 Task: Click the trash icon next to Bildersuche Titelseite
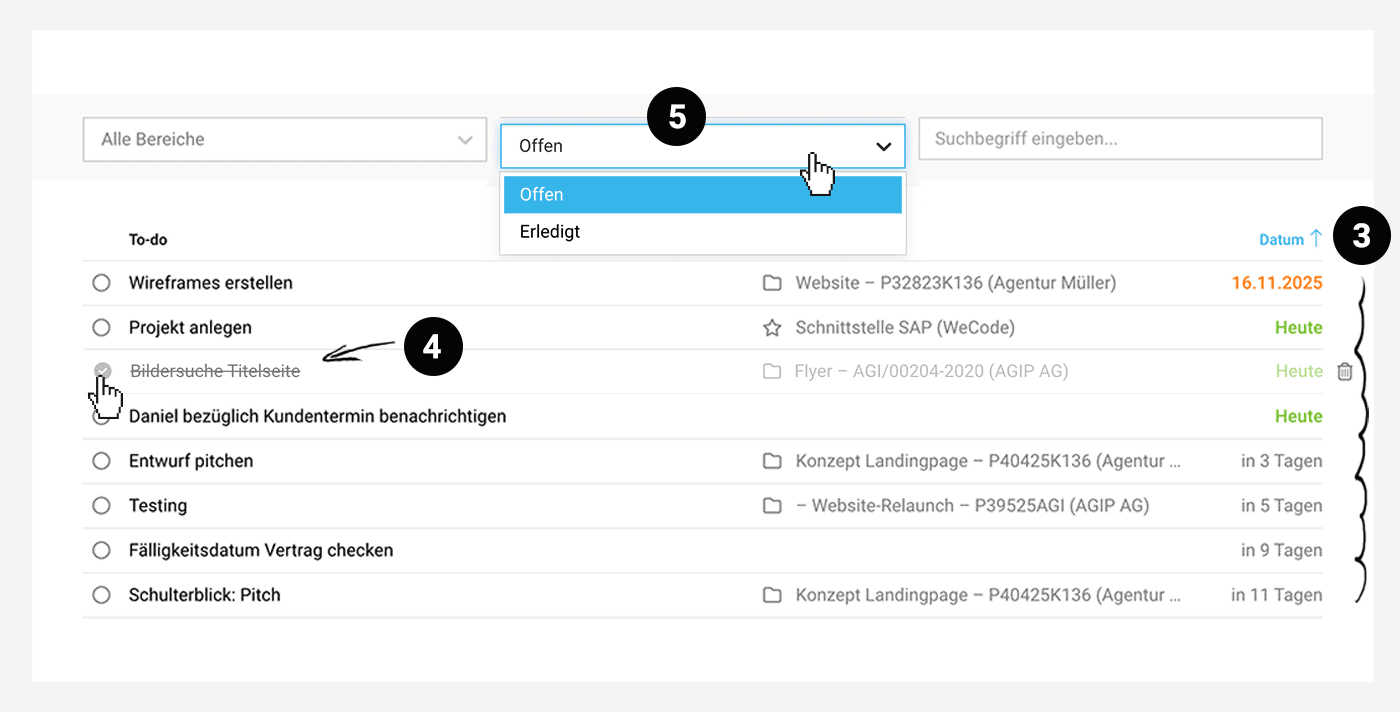[x=1345, y=372]
